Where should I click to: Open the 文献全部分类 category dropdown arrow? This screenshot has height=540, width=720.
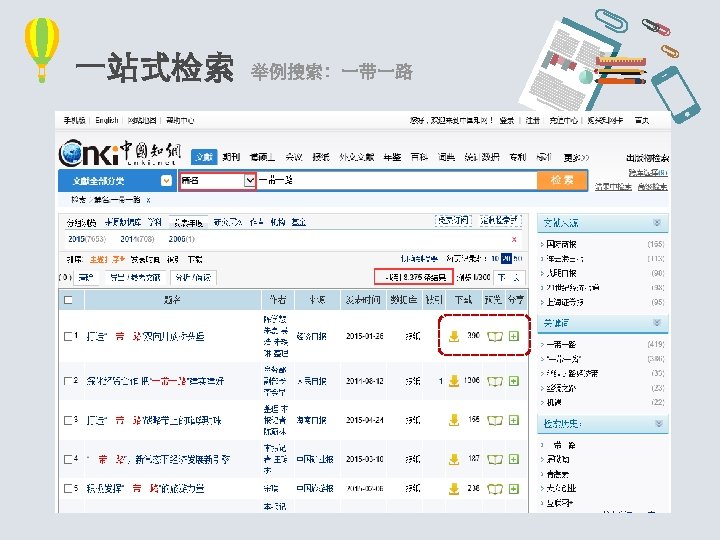(x=166, y=180)
